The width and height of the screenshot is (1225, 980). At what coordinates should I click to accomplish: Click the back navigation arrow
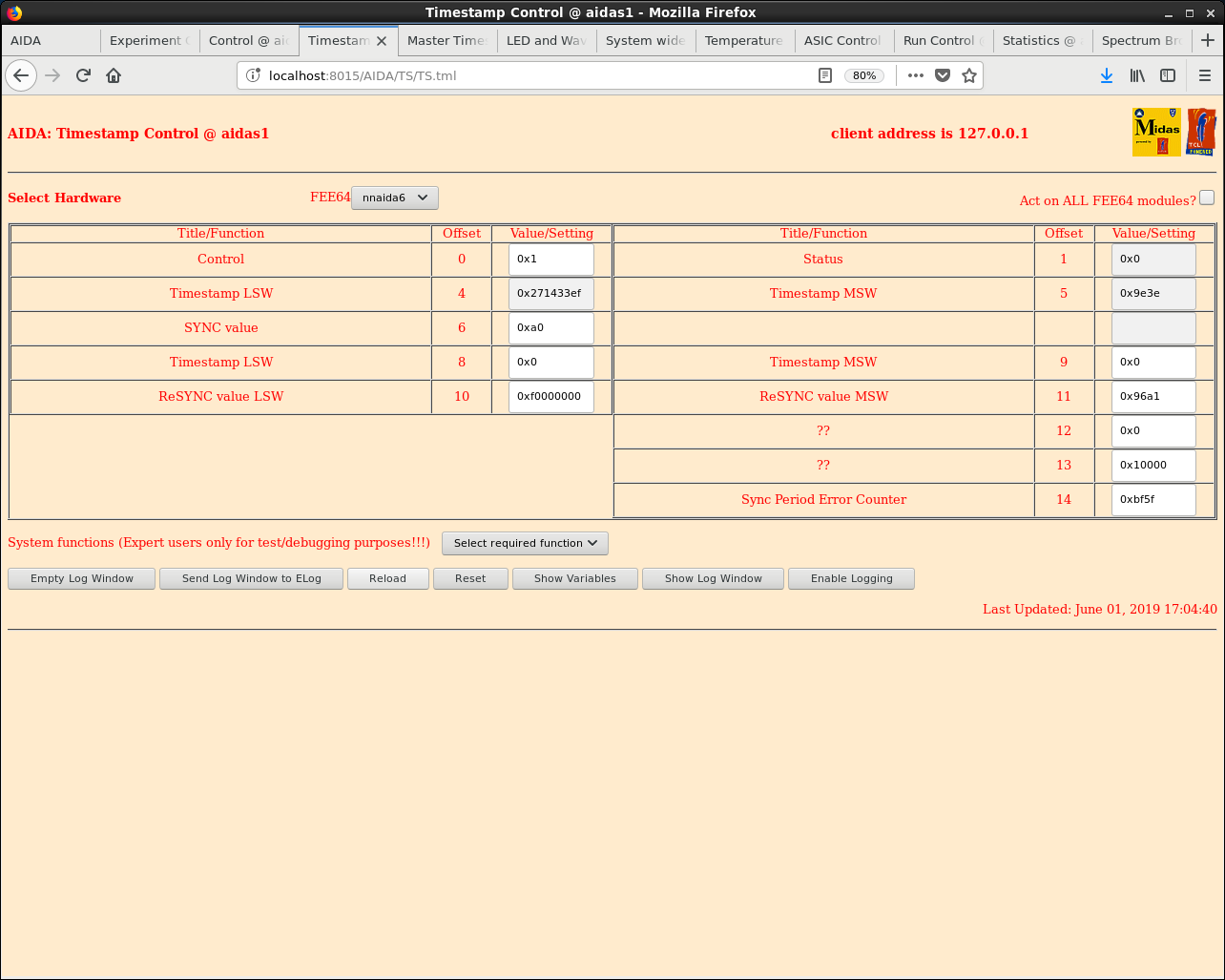pyautogui.click(x=21, y=75)
